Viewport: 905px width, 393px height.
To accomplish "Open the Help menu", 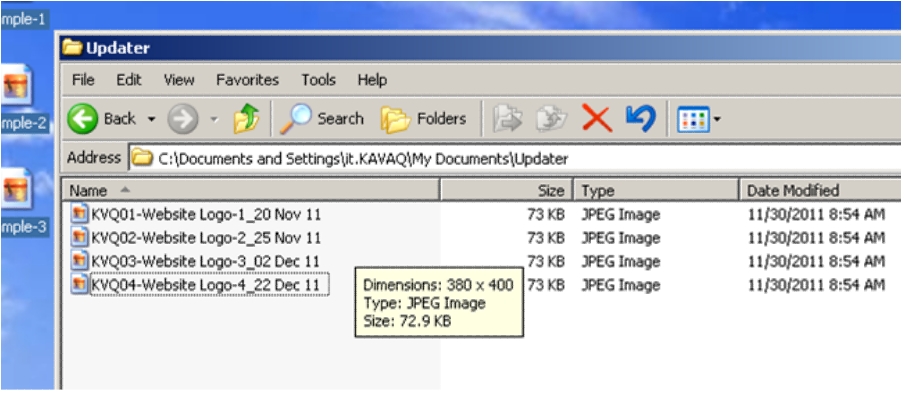I will [372, 80].
